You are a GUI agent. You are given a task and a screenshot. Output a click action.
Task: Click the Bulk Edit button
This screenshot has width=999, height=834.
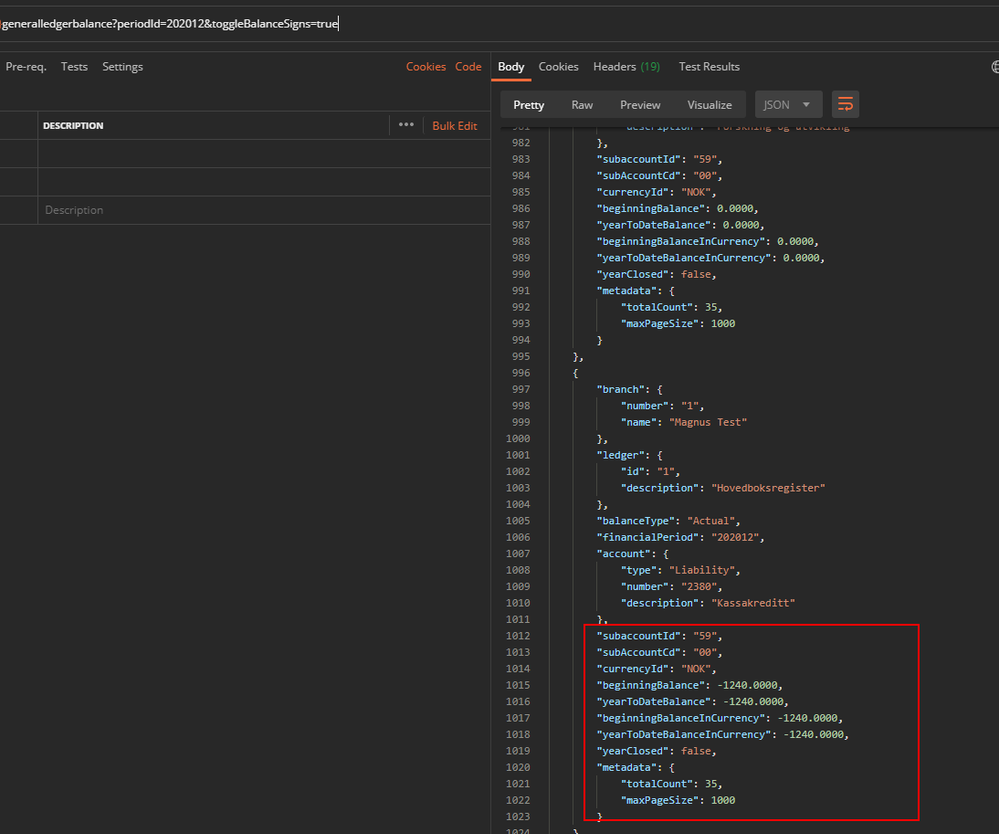454,126
